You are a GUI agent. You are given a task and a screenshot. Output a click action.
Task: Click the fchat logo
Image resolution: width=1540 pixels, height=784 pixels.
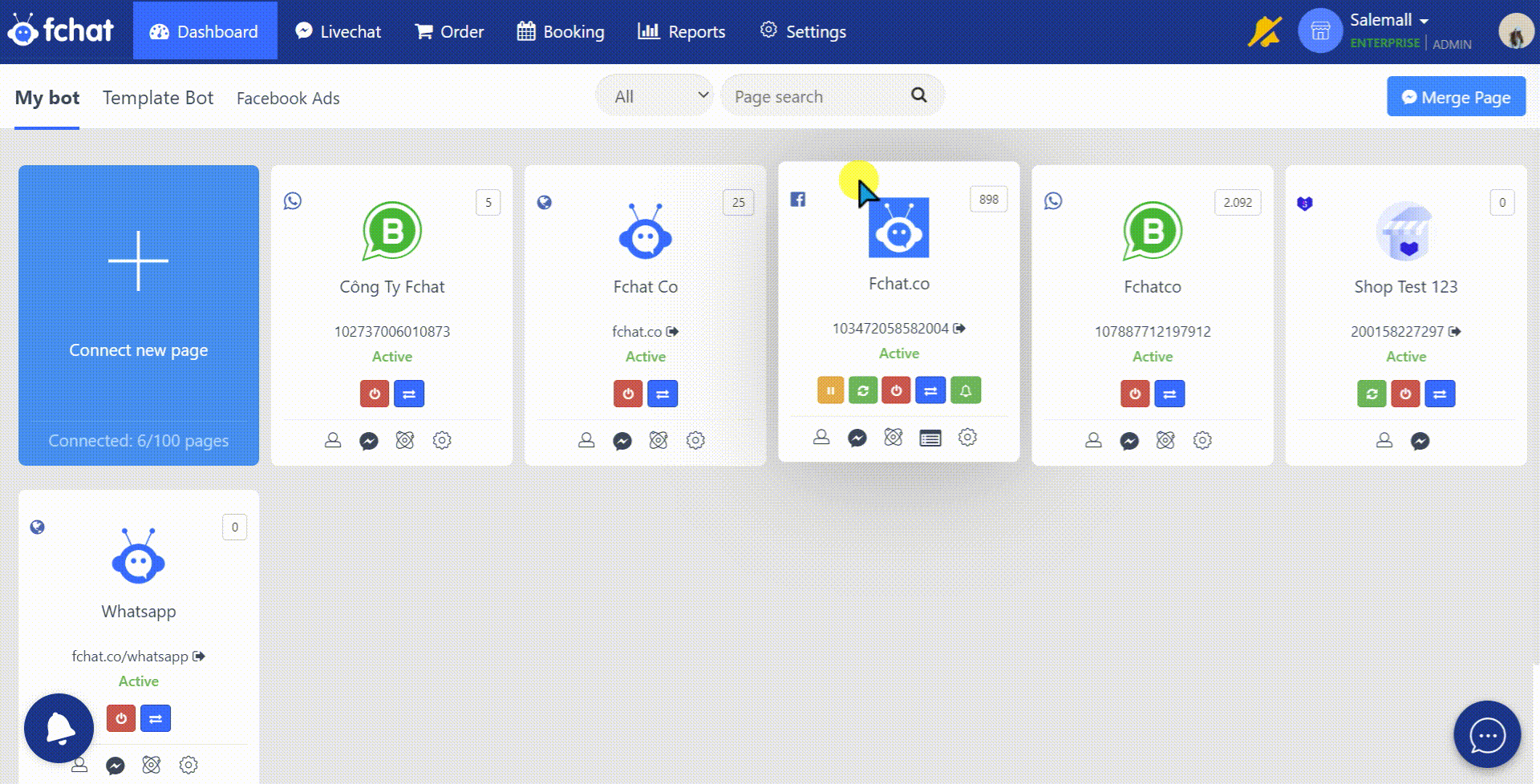[60, 30]
